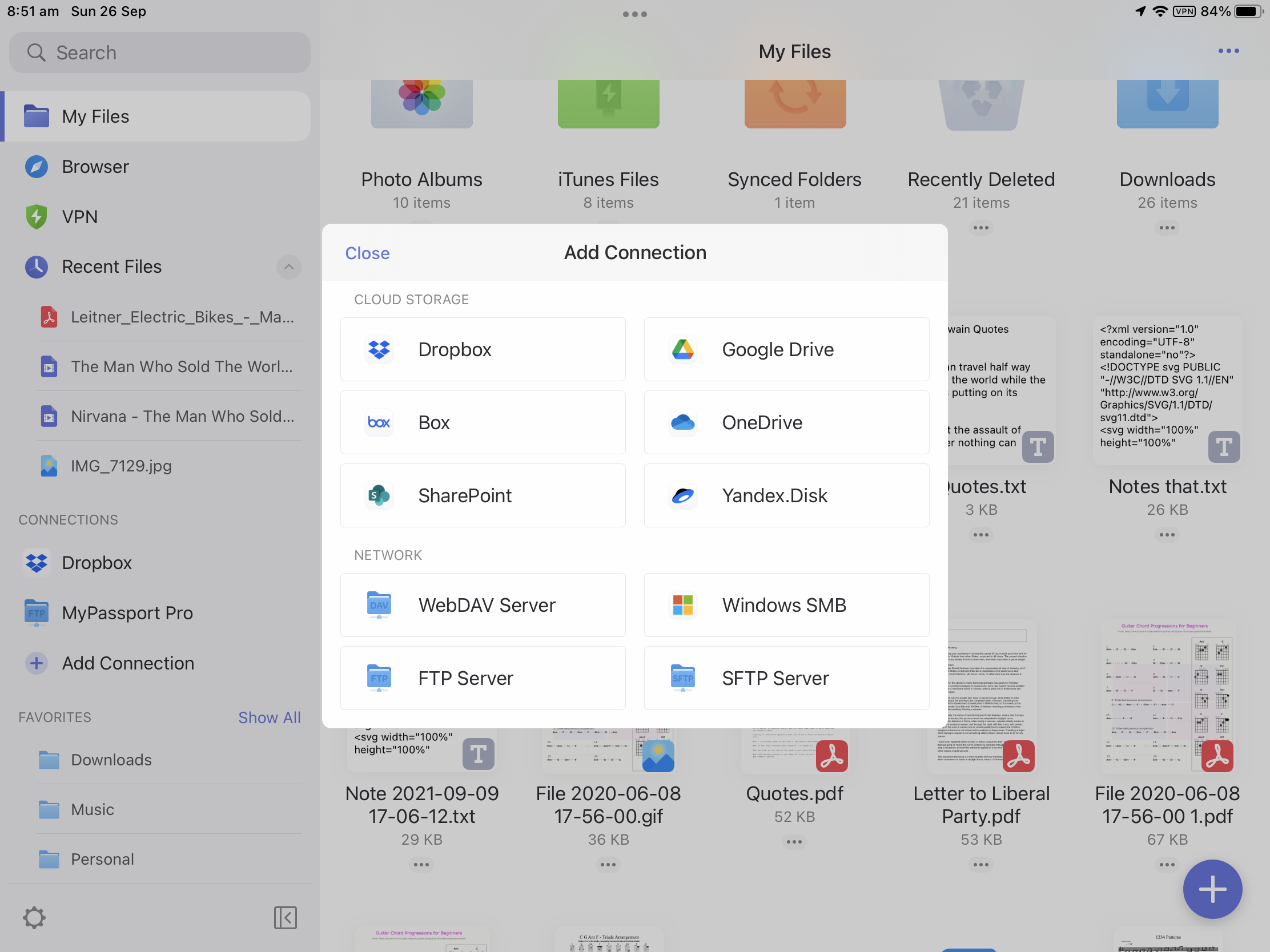
Task: Choose Dropbox in Add Connection dialog
Action: click(483, 349)
